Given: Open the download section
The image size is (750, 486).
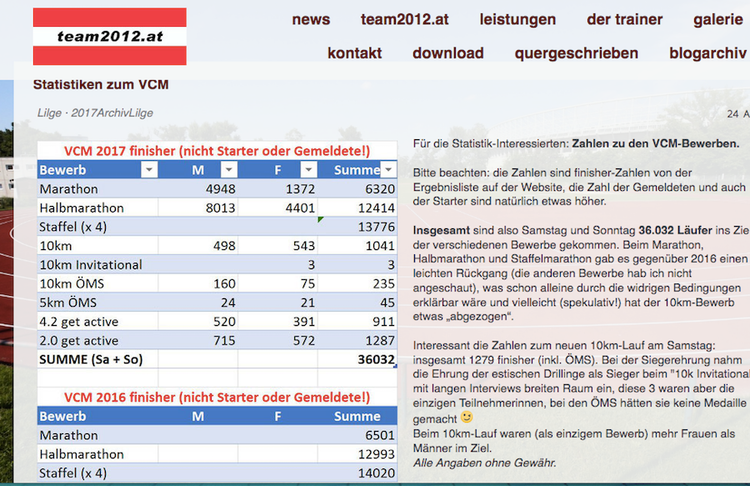Looking at the screenshot, I should (448, 53).
